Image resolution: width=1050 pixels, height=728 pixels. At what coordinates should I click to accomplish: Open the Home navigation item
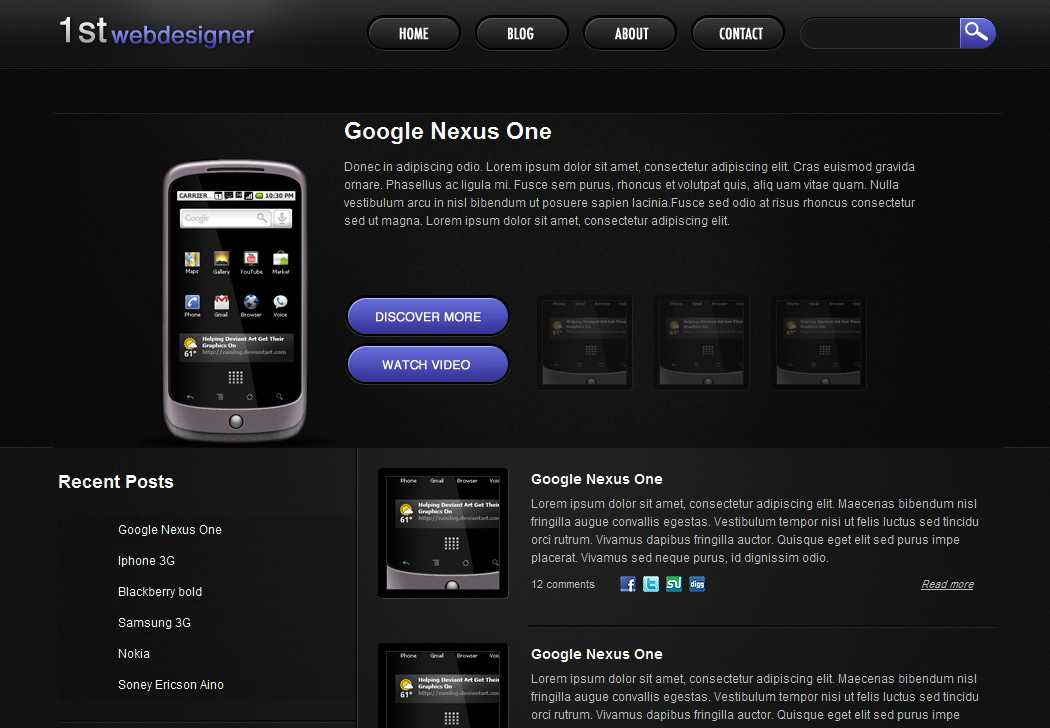(413, 33)
